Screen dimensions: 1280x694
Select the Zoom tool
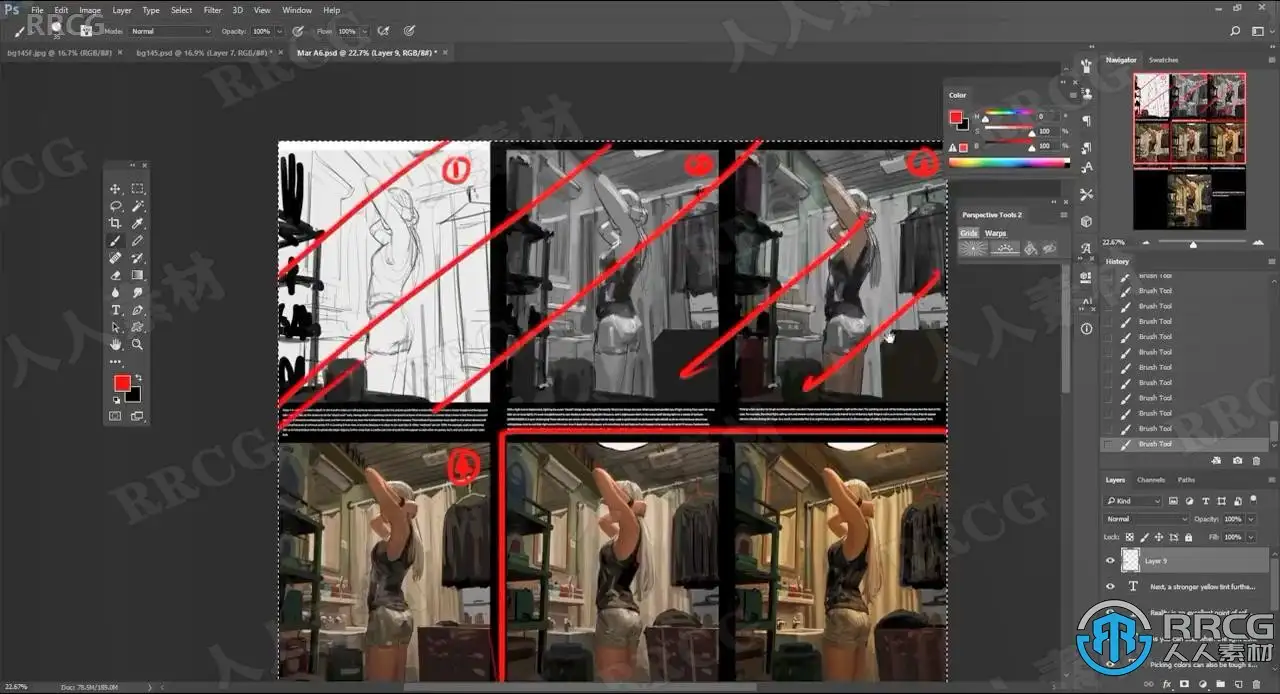pyautogui.click(x=137, y=344)
